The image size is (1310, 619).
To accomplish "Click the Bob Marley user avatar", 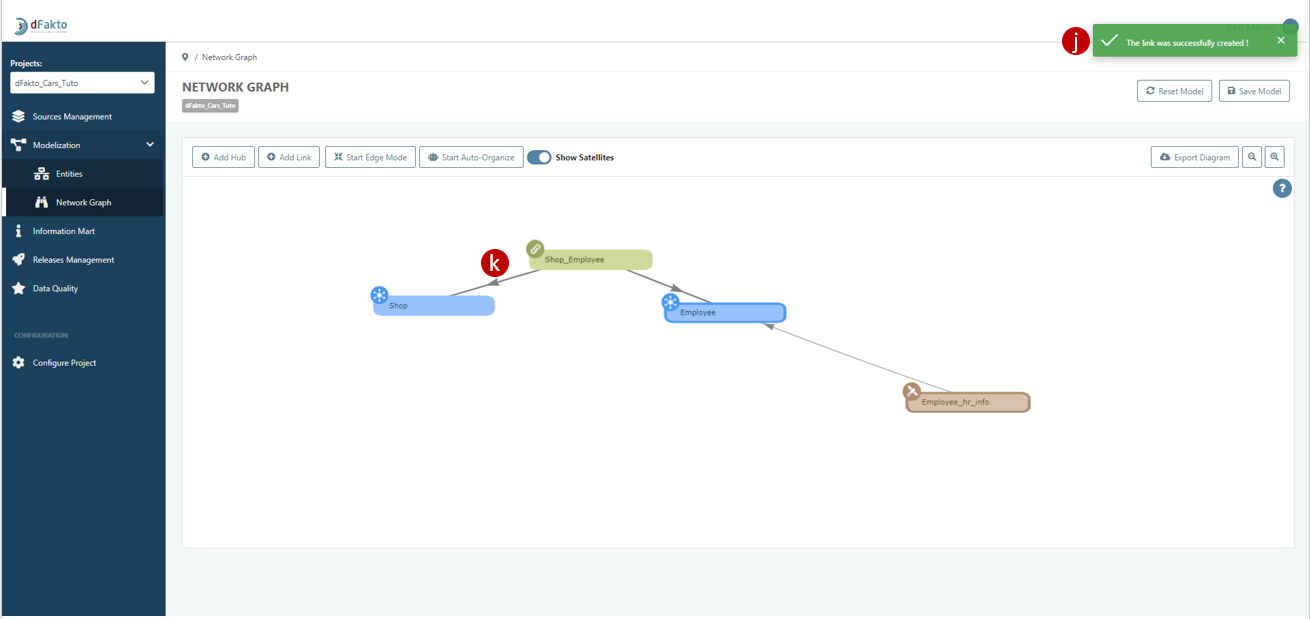I will coord(1291,27).
